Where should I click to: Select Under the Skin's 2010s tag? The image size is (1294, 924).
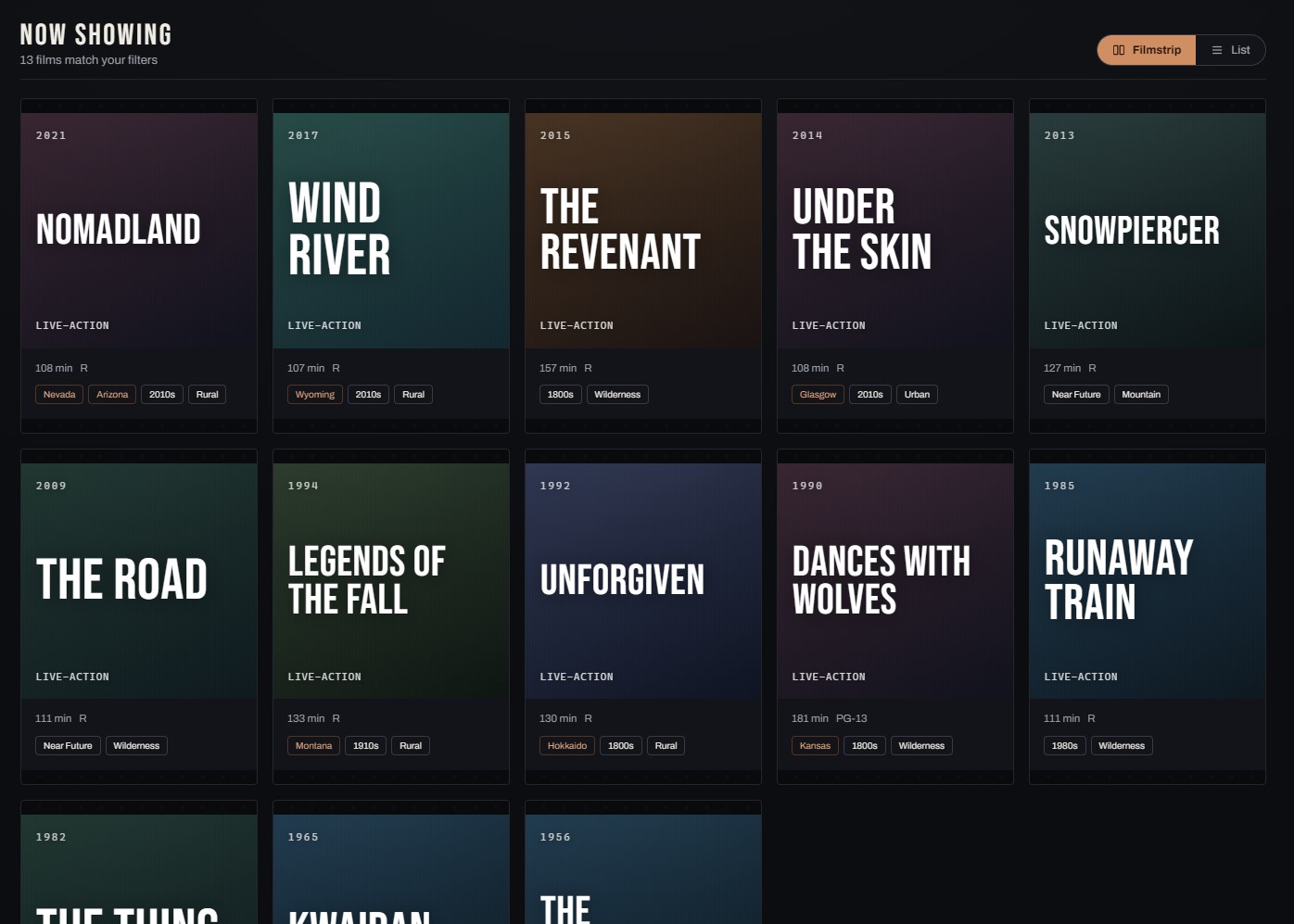coord(870,395)
